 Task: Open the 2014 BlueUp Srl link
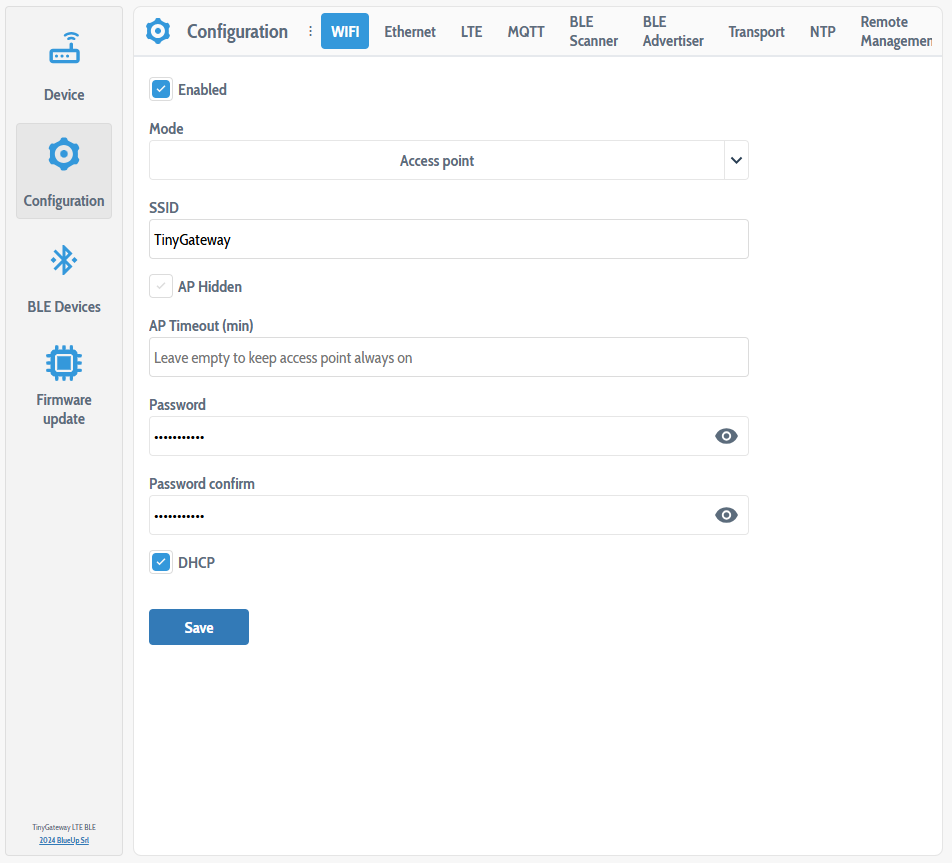point(63,840)
